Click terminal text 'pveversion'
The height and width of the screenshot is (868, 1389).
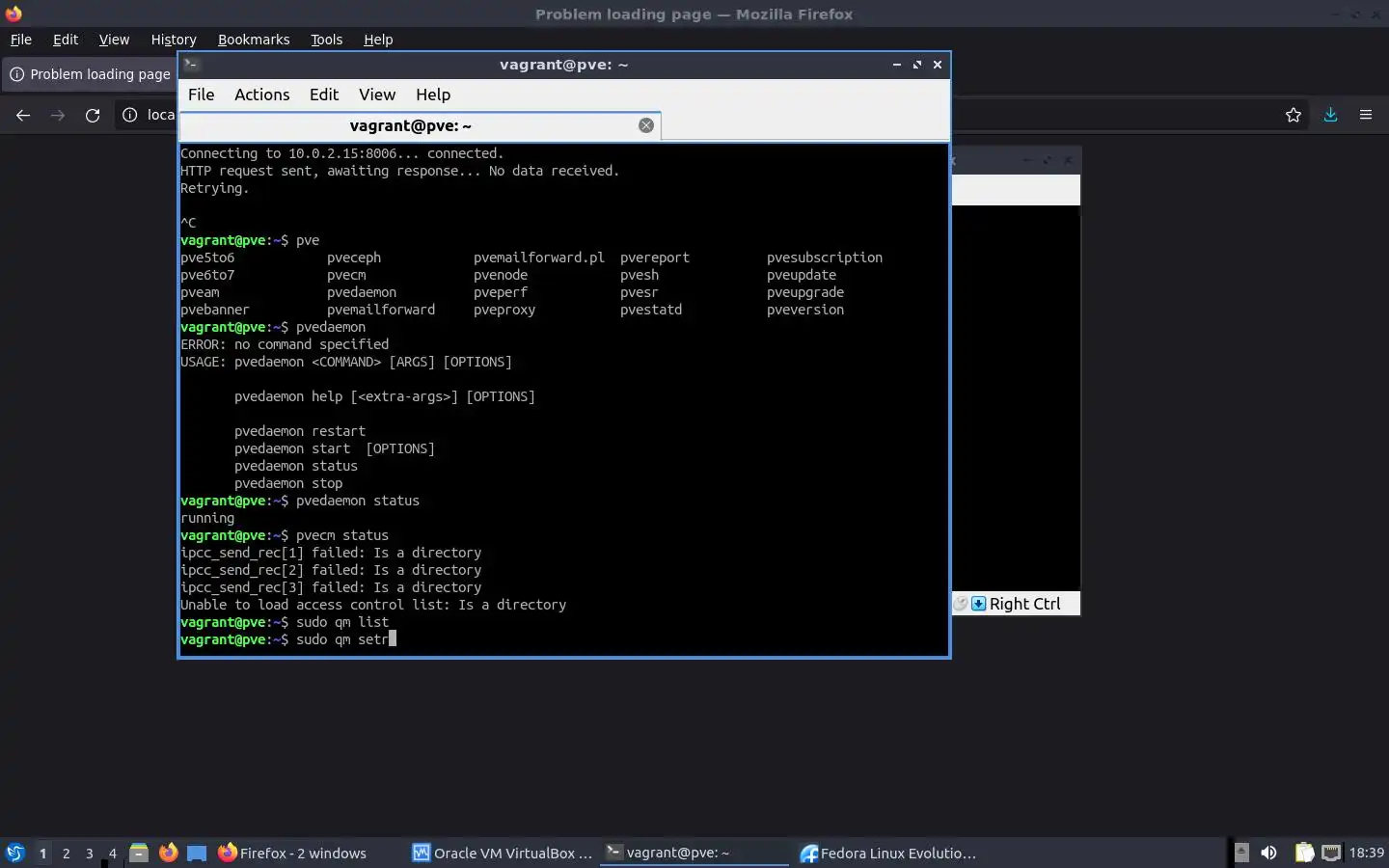coord(805,310)
